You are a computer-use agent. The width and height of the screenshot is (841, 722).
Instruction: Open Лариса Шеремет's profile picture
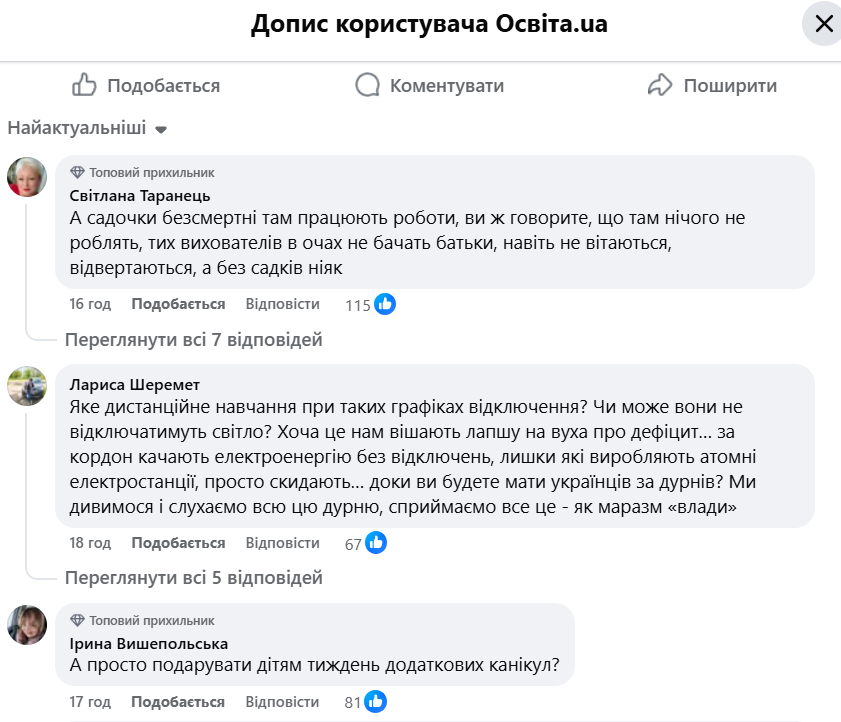pos(27,385)
